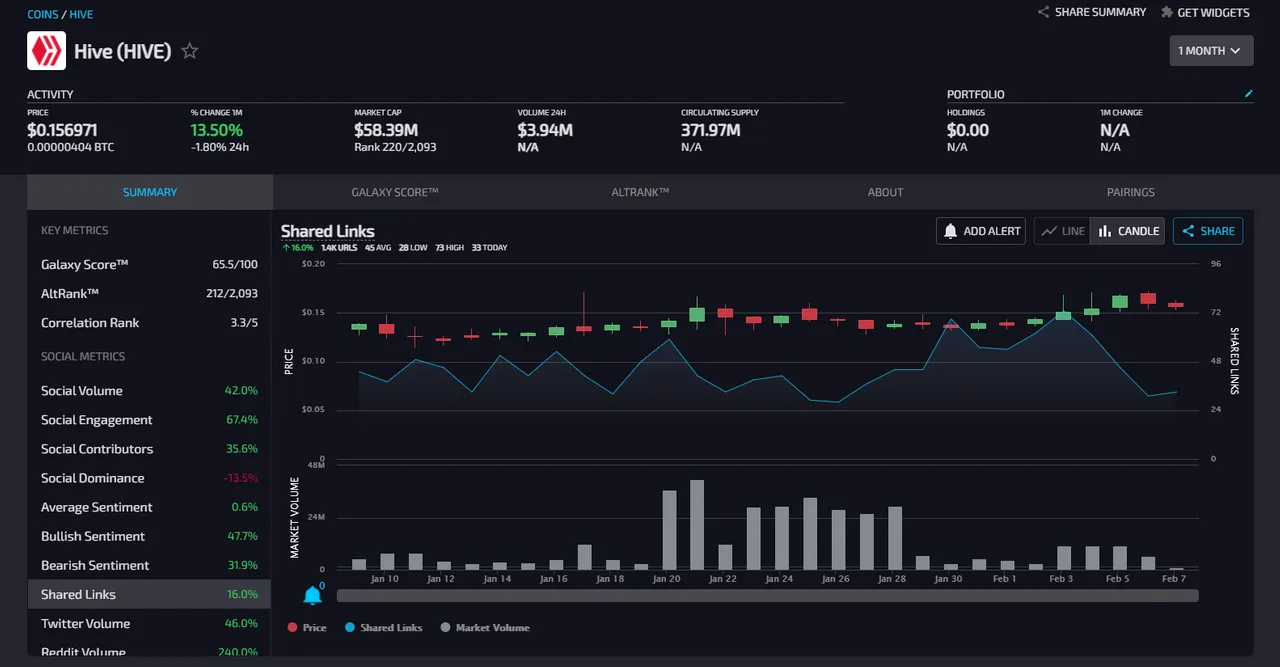The height and width of the screenshot is (667, 1280).
Task: Favorite Hive with the star icon
Action: pyautogui.click(x=190, y=51)
